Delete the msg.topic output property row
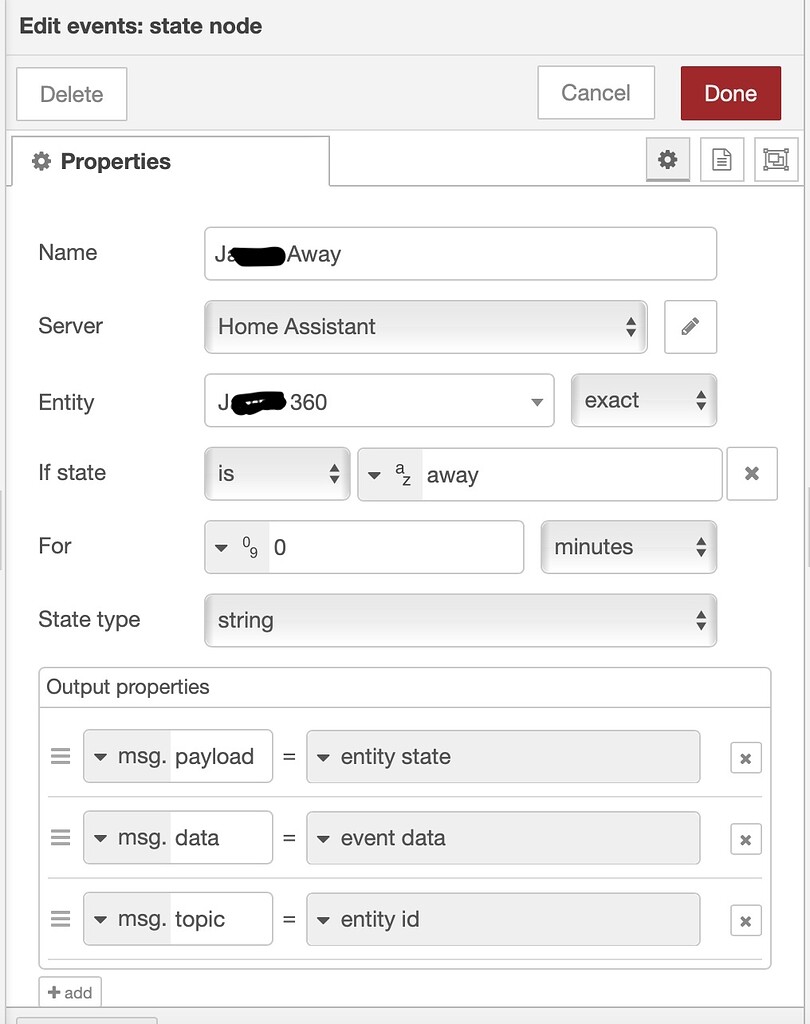Screen dimensions: 810x1024 745,919
